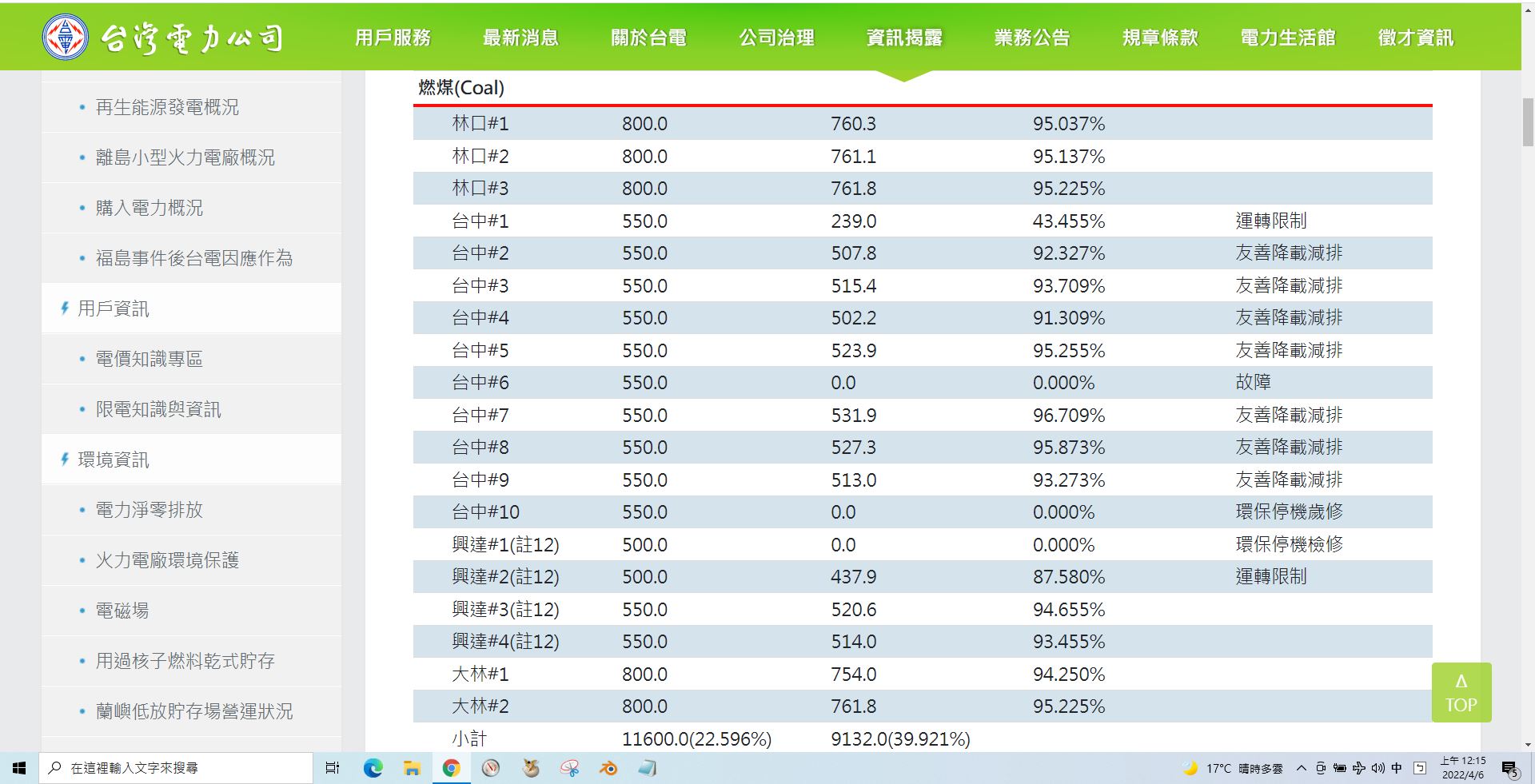Viewport: 1535px width, 784px height.
Task: Open the notification center icon
Action: coord(1509,769)
